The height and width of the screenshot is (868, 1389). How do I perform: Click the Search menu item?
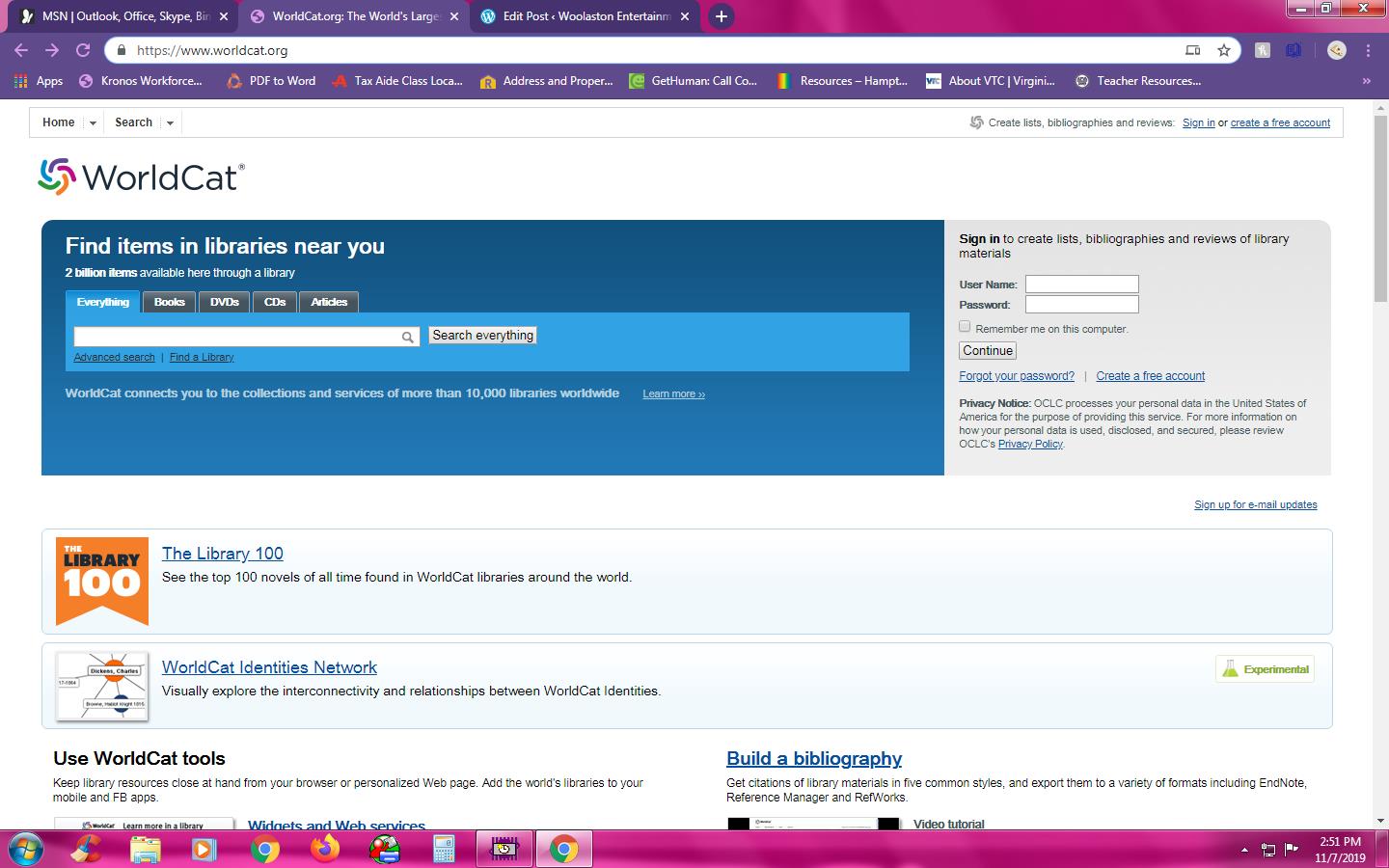pos(133,122)
